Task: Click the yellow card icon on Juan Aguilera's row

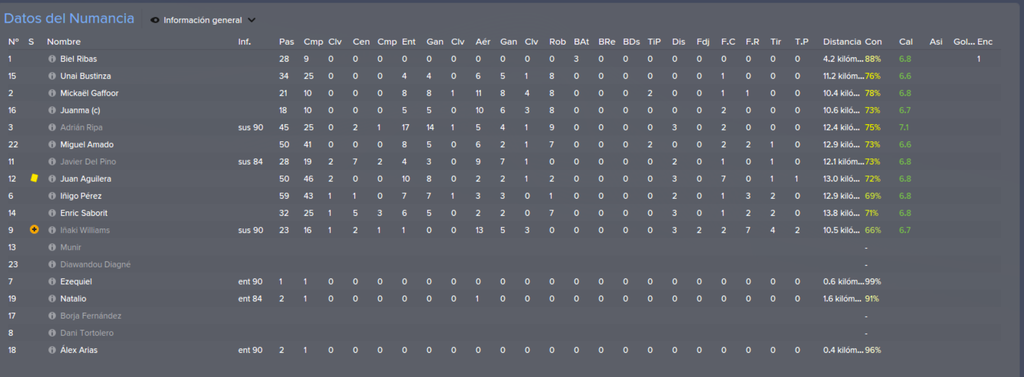Action: click(x=35, y=178)
